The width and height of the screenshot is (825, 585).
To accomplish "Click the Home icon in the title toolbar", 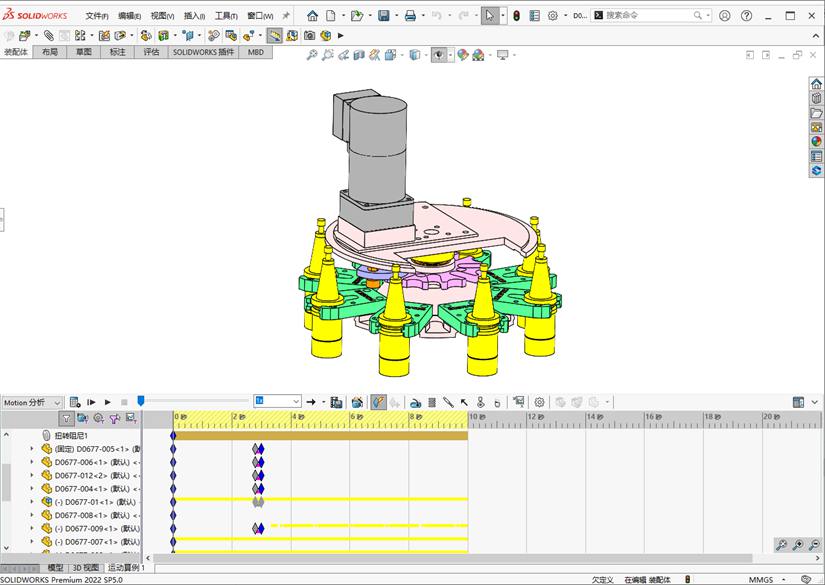I will pyautogui.click(x=313, y=16).
